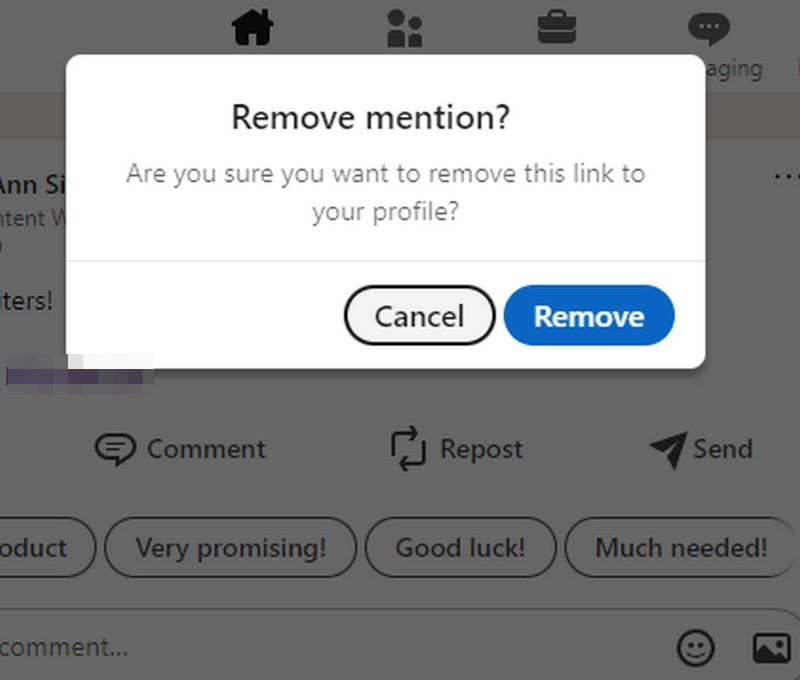Open the Messaging speech bubble icon
Image resolution: width=800 pixels, height=680 pixels.
tap(709, 28)
